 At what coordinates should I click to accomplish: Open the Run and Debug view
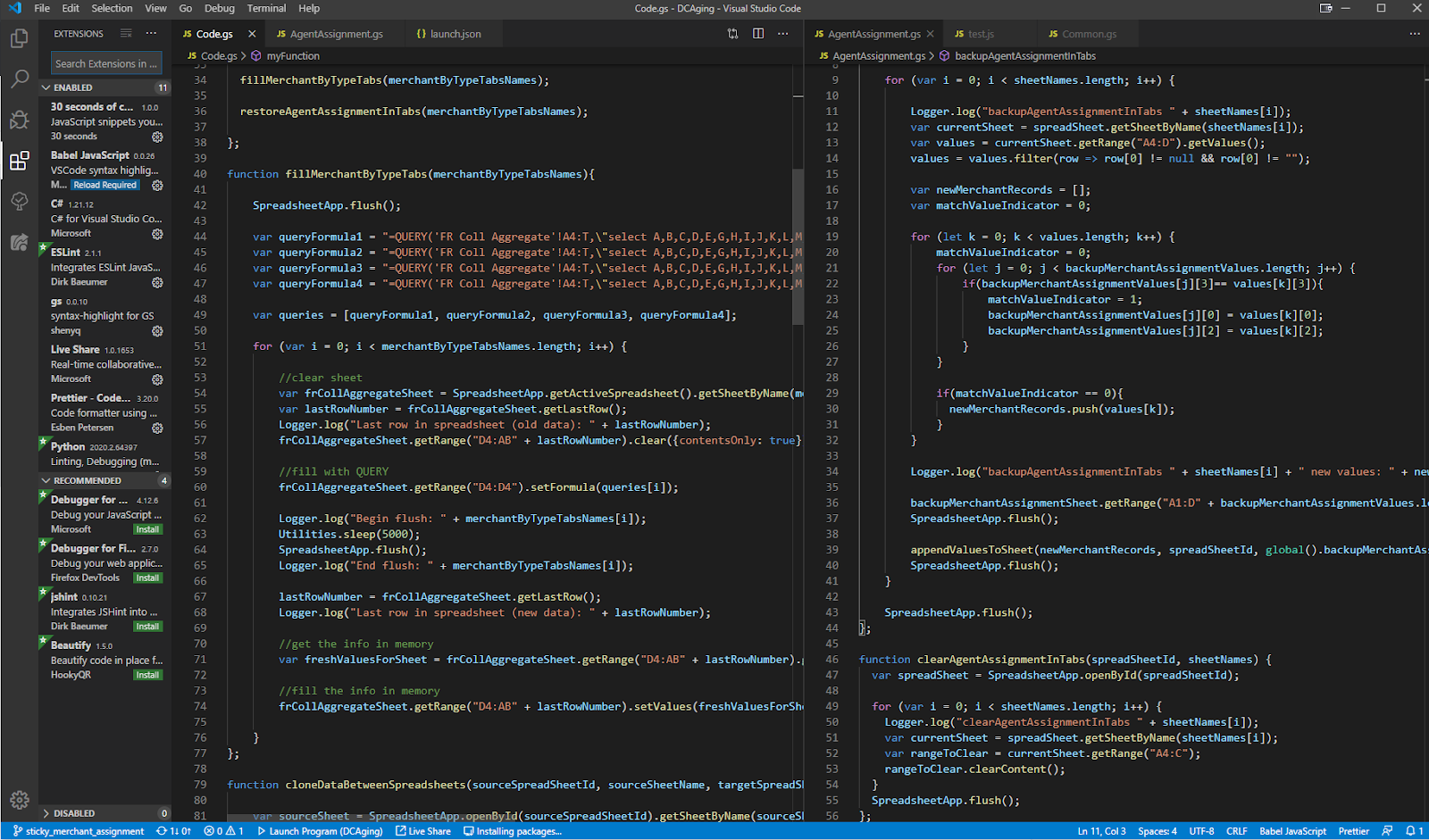point(20,120)
